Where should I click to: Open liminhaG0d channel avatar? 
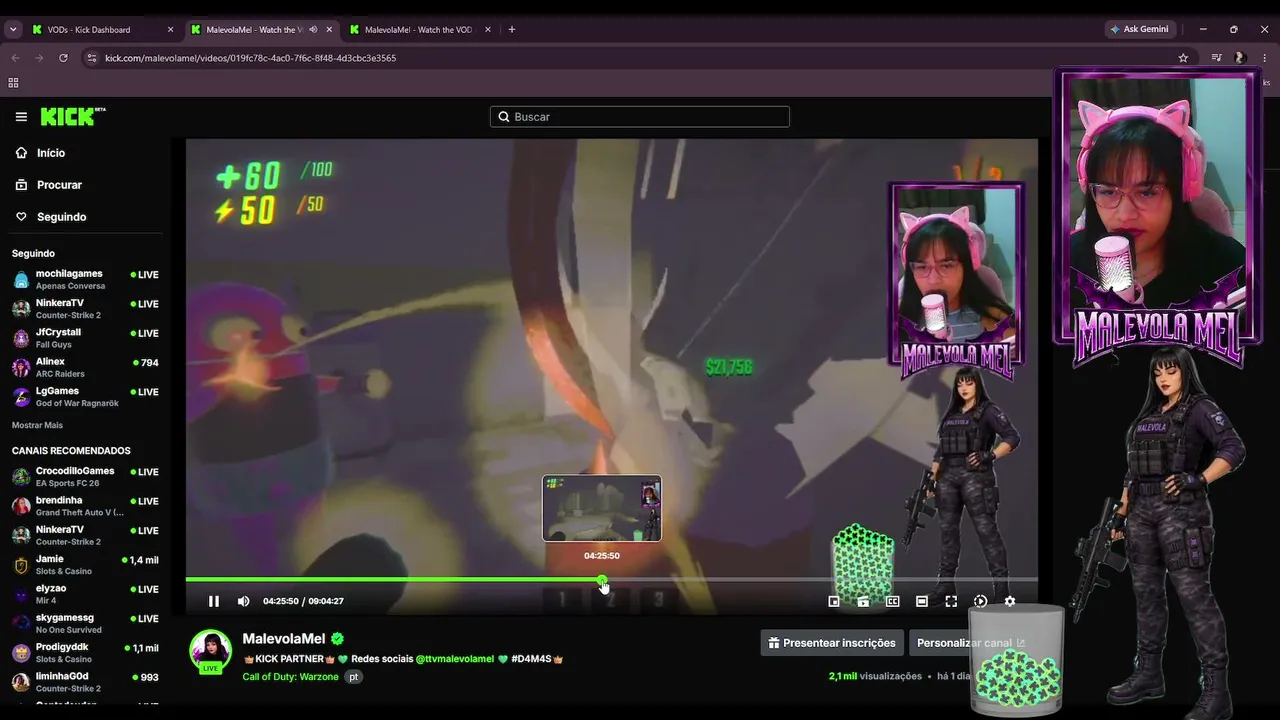pos(21,682)
